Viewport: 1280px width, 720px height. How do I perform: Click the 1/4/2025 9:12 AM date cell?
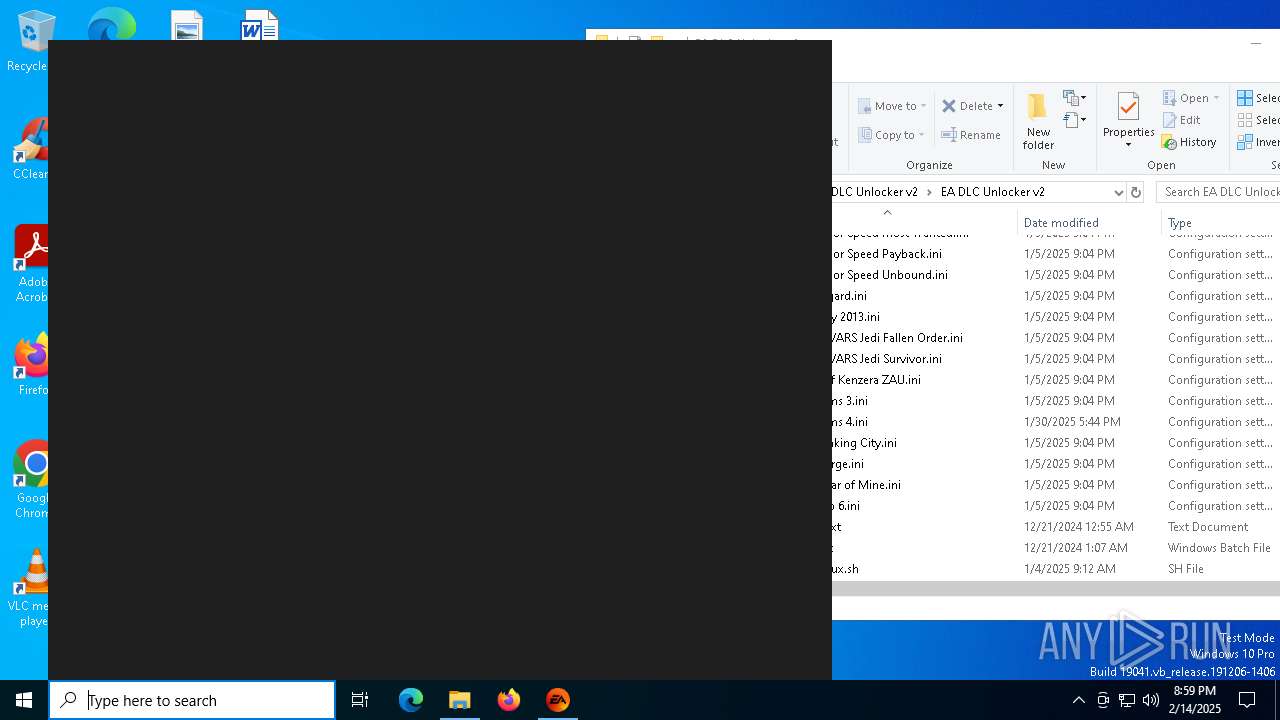[1069, 569]
